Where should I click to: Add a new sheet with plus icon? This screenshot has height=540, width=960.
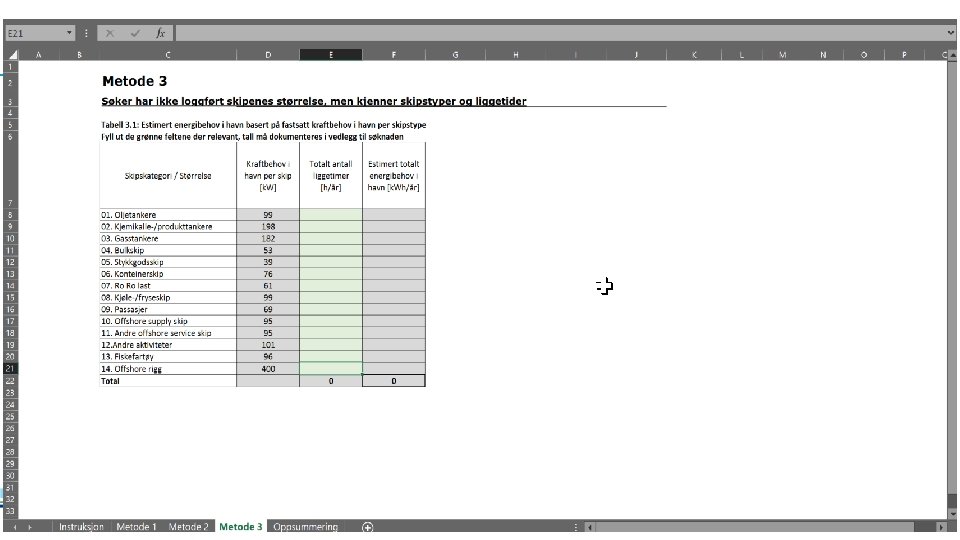tap(367, 527)
